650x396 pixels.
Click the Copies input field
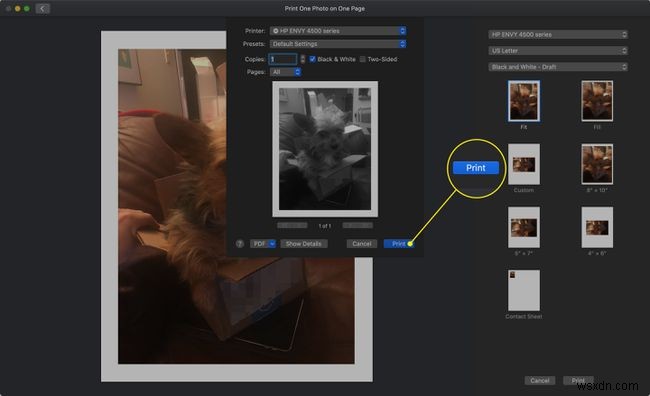point(283,59)
